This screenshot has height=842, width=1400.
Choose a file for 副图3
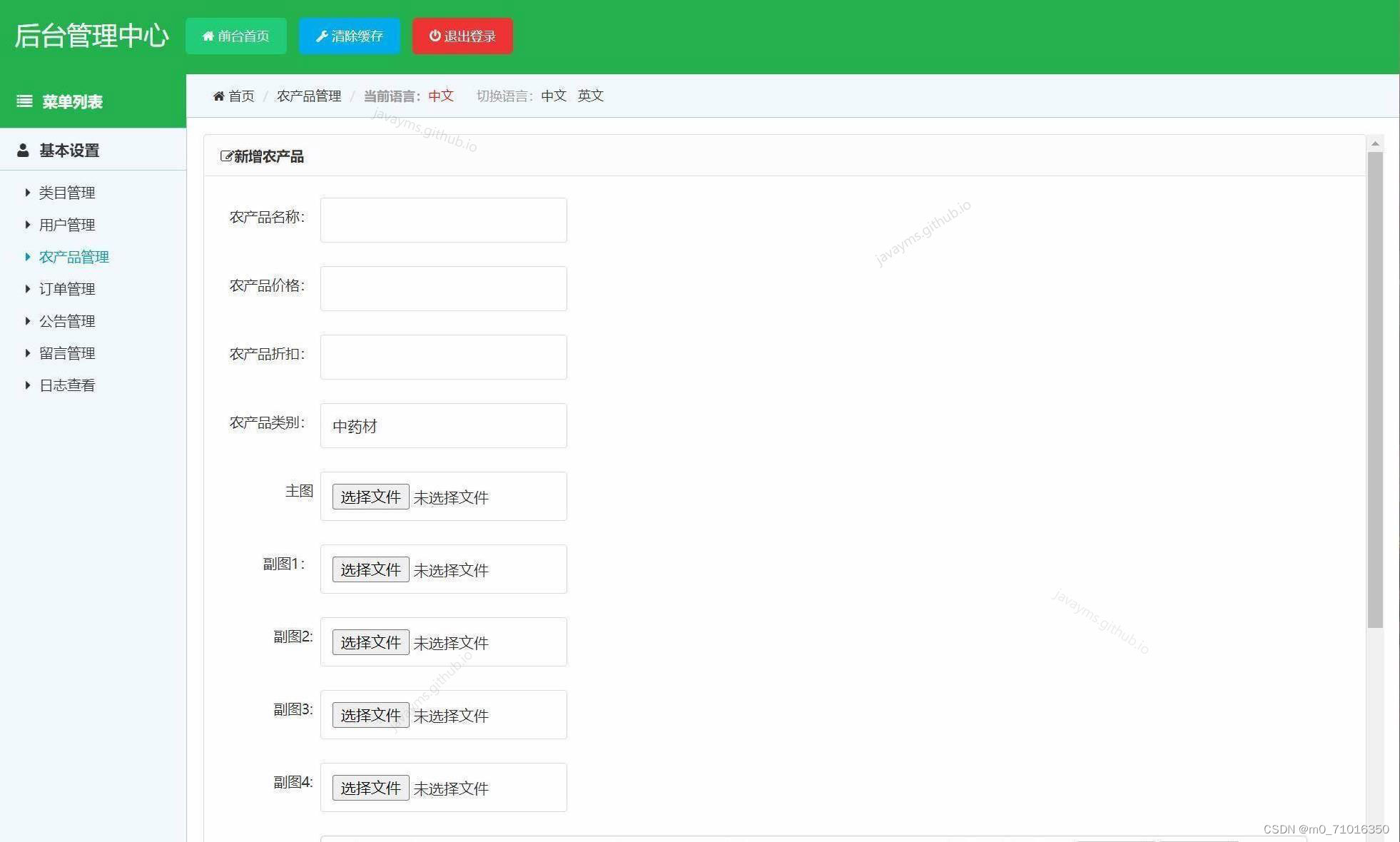tap(370, 715)
